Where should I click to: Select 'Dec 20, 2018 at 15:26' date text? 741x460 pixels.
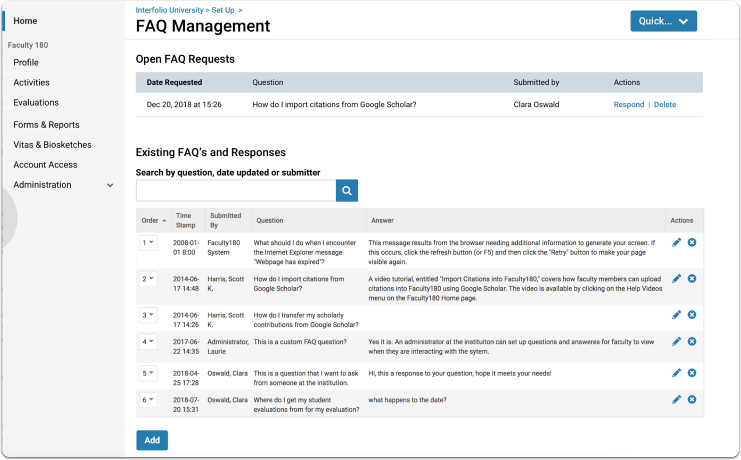(184, 104)
